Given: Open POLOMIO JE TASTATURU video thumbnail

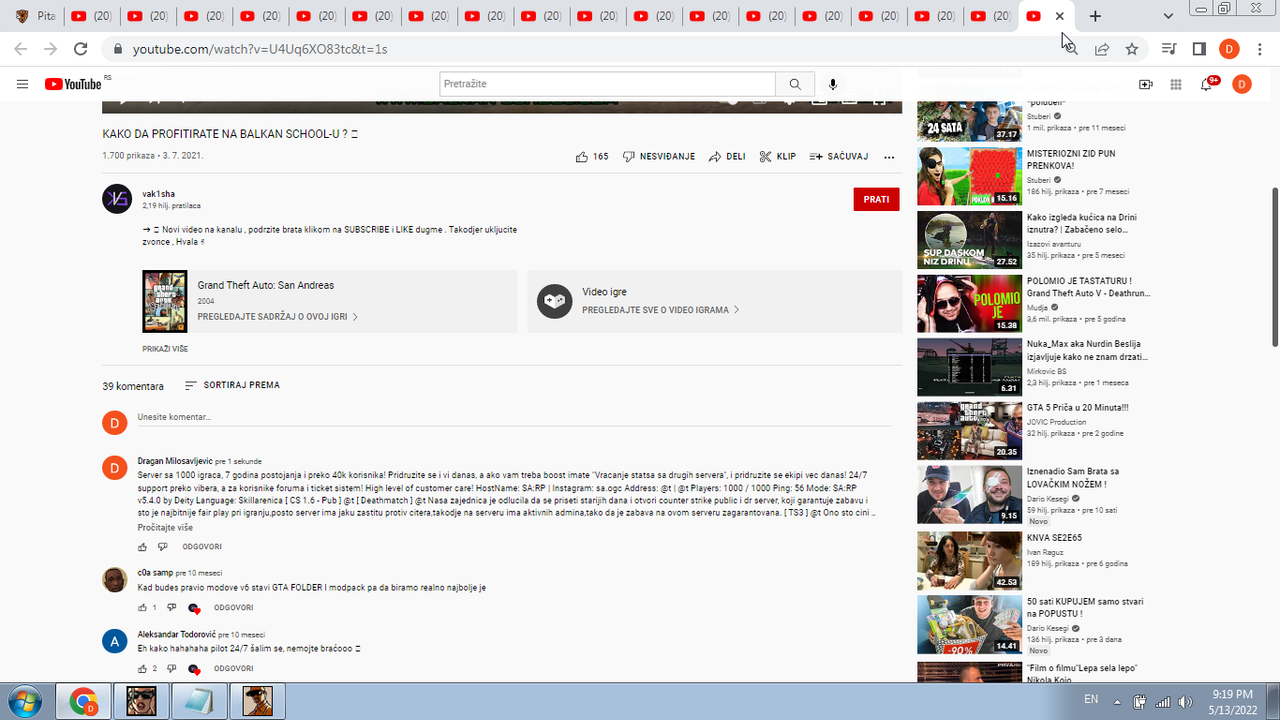Looking at the screenshot, I should [x=969, y=303].
